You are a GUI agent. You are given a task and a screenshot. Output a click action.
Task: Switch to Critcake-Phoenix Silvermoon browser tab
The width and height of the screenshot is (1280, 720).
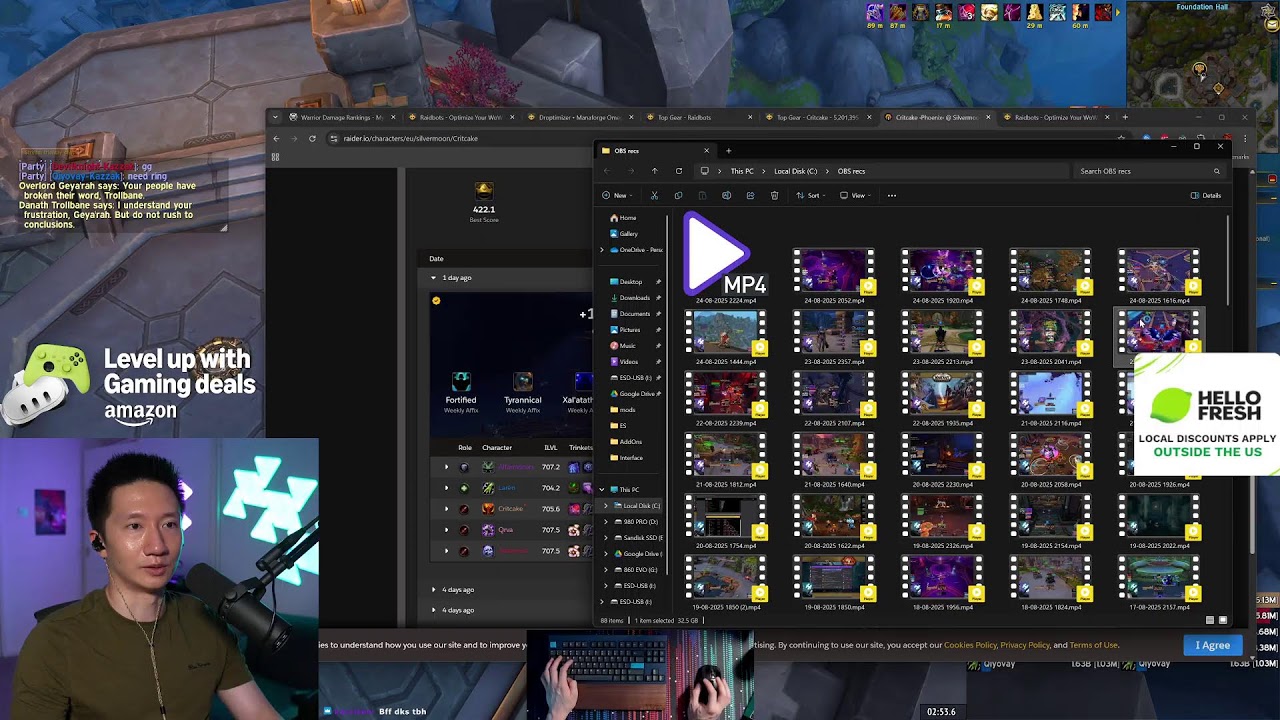(936, 117)
